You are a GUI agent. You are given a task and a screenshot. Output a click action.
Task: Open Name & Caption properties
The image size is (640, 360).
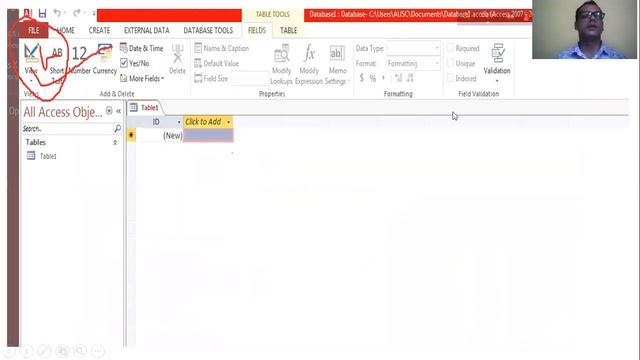(x=222, y=49)
